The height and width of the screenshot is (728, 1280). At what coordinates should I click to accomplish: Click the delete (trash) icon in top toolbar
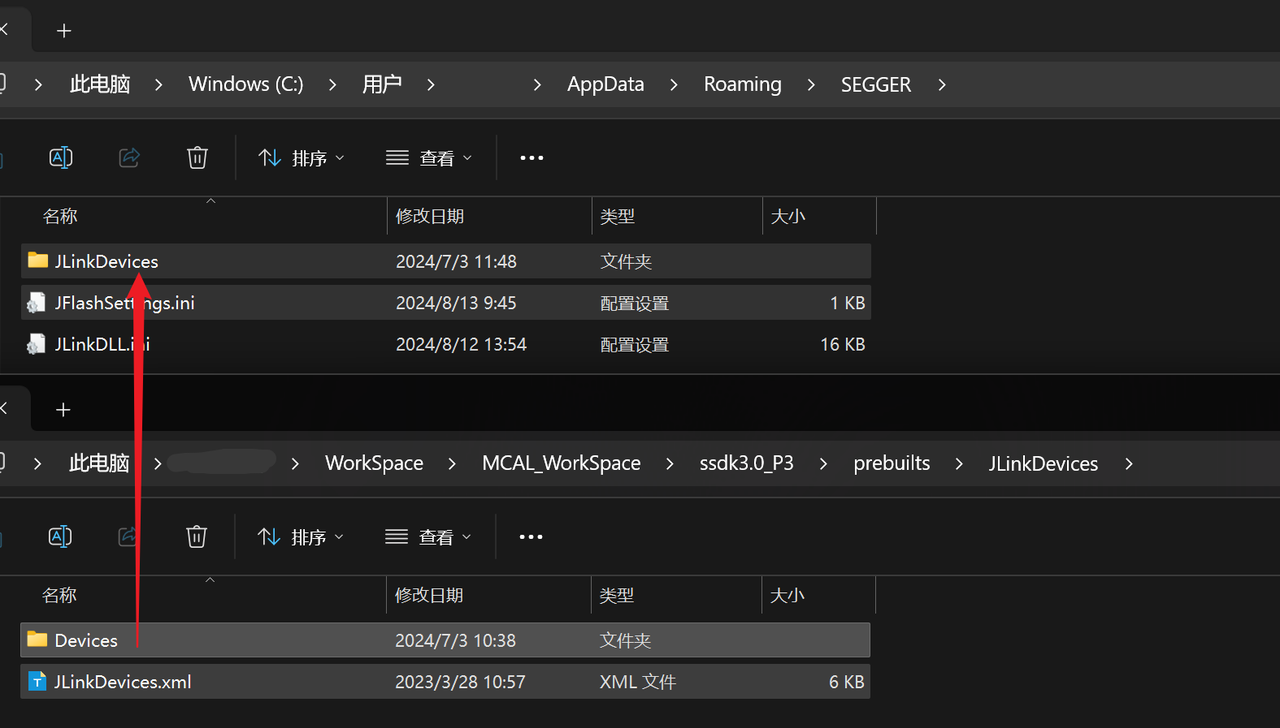[196, 157]
